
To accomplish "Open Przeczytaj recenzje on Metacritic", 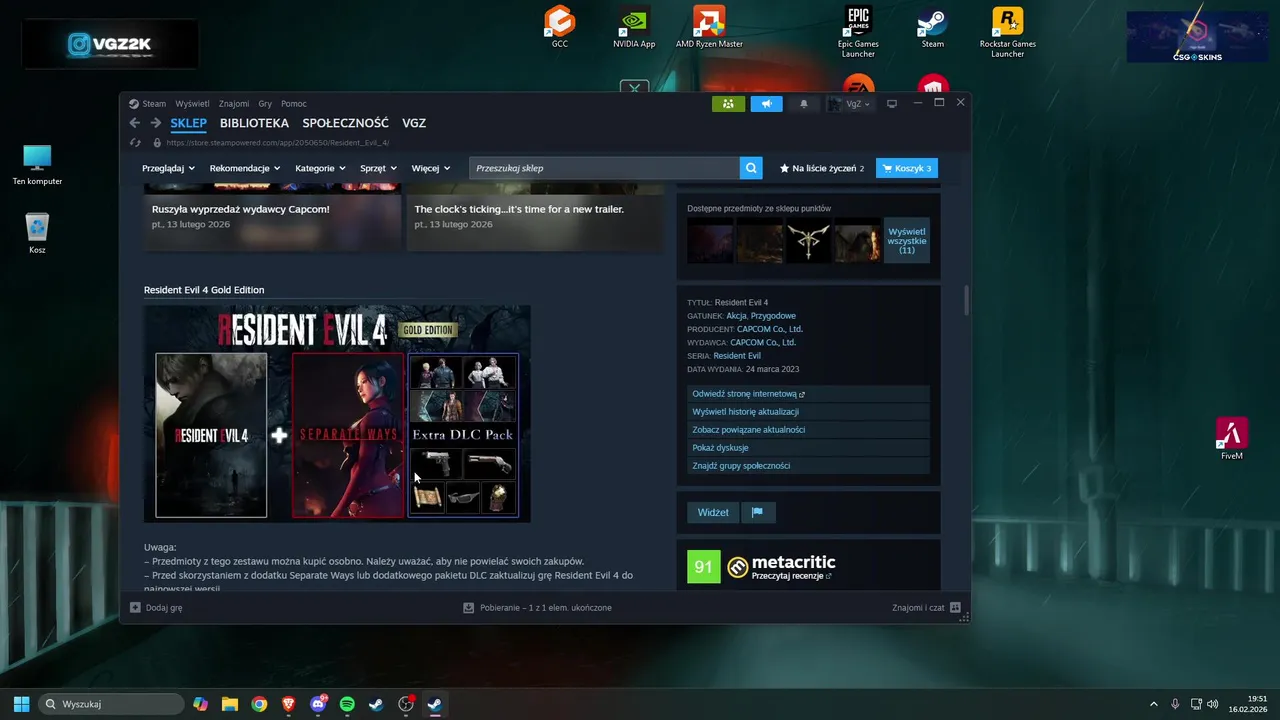I will point(791,576).
